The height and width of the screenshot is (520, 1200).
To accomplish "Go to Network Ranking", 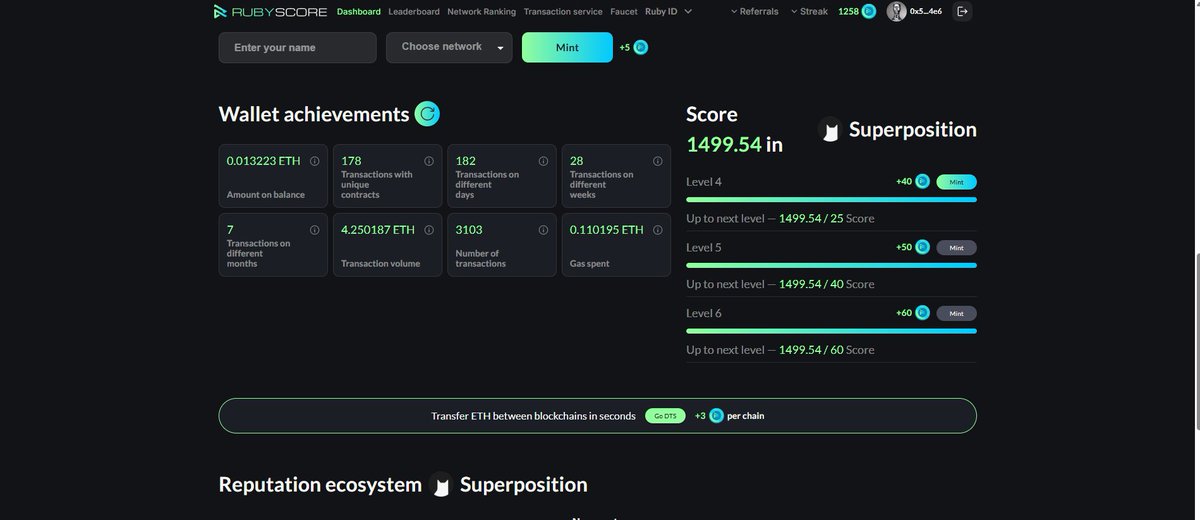I will point(482,12).
